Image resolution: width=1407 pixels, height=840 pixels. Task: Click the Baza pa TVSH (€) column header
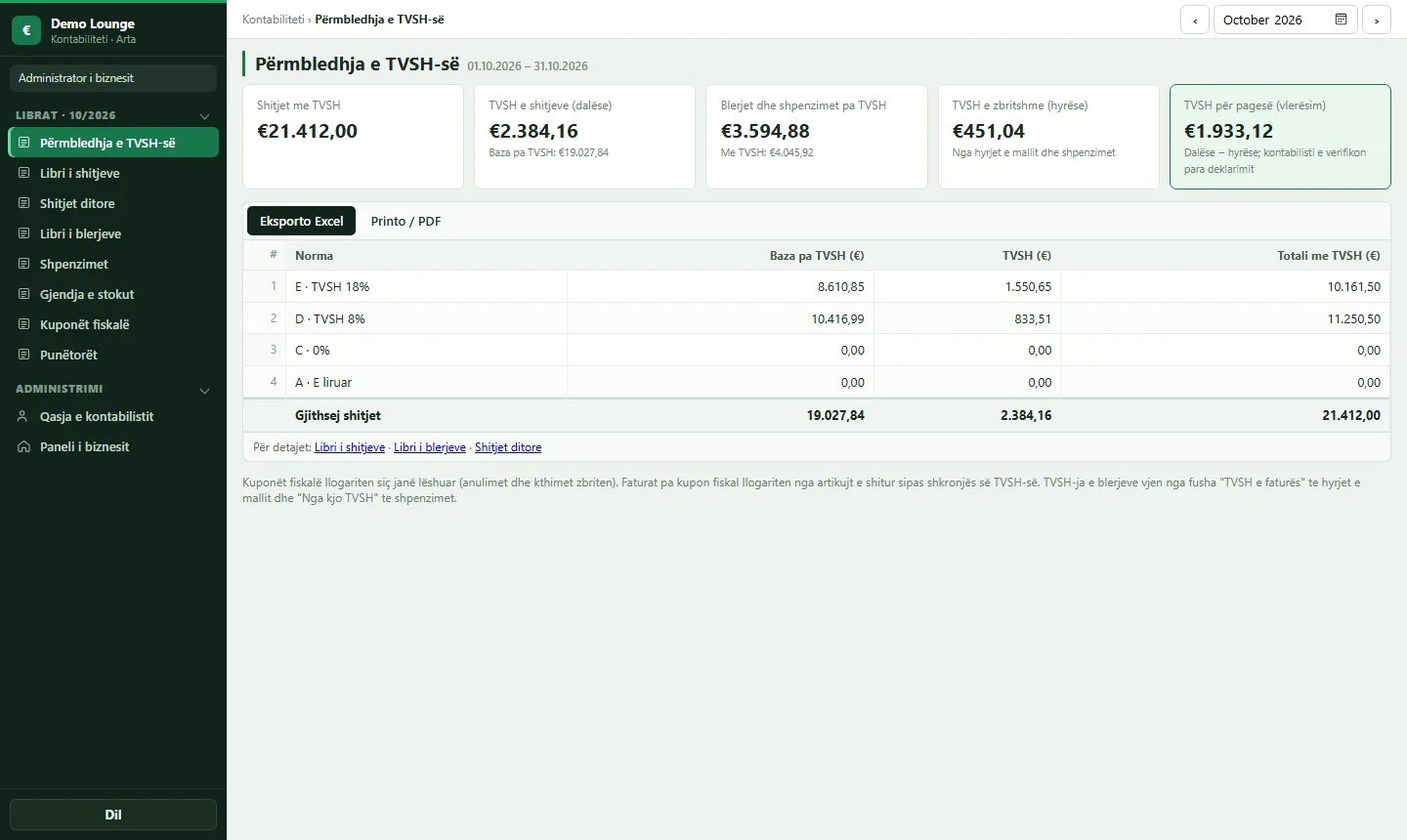[x=817, y=256]
